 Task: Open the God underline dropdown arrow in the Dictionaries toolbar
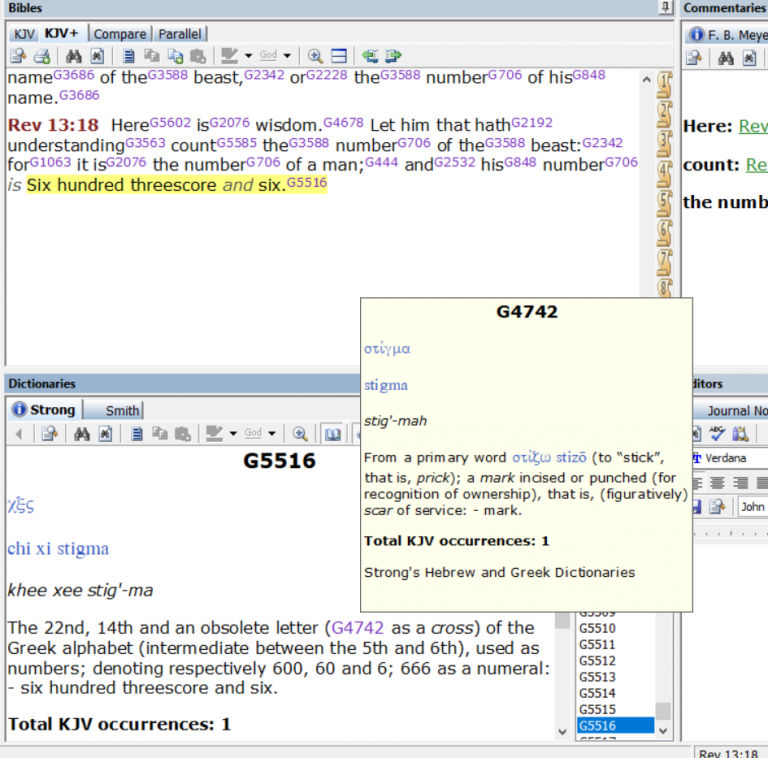point(272,433)
